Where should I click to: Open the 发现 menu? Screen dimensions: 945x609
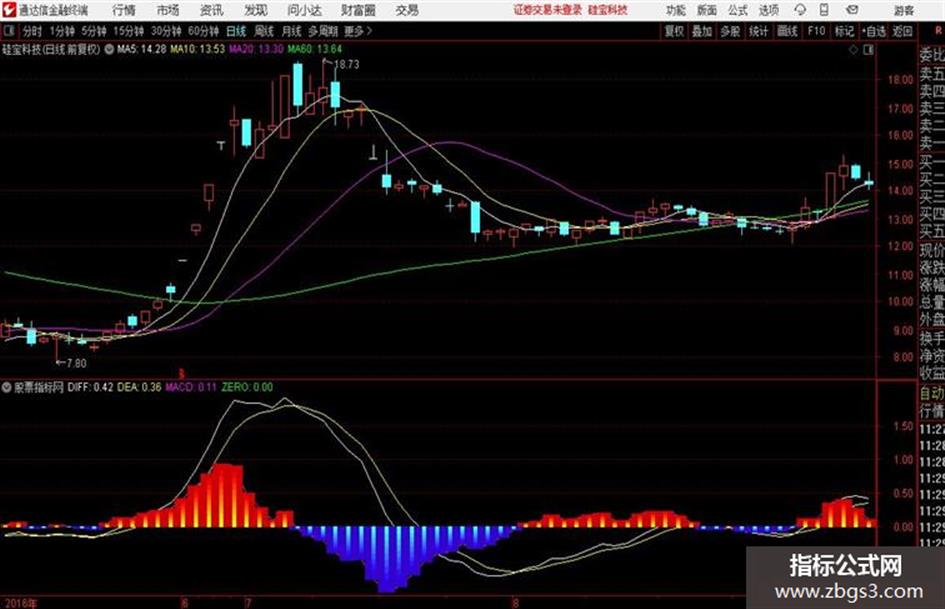[x=256, y=10]
